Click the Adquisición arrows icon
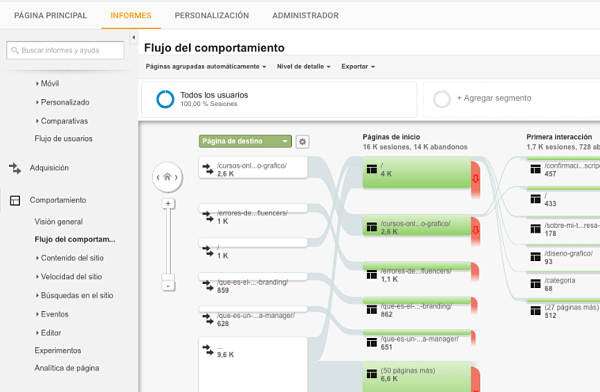 pyautogui.click(x=15, y=168)
